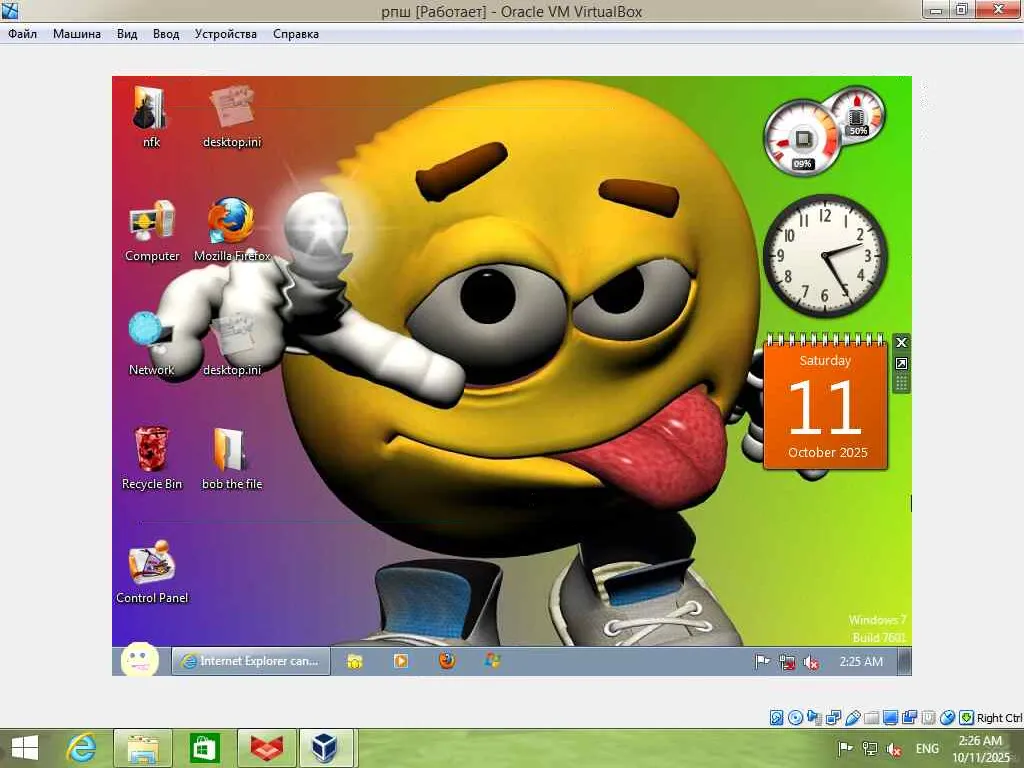Open guest Action Center flag icon
The width and height of the screenshot is (1024, 768).
[761, 662]
